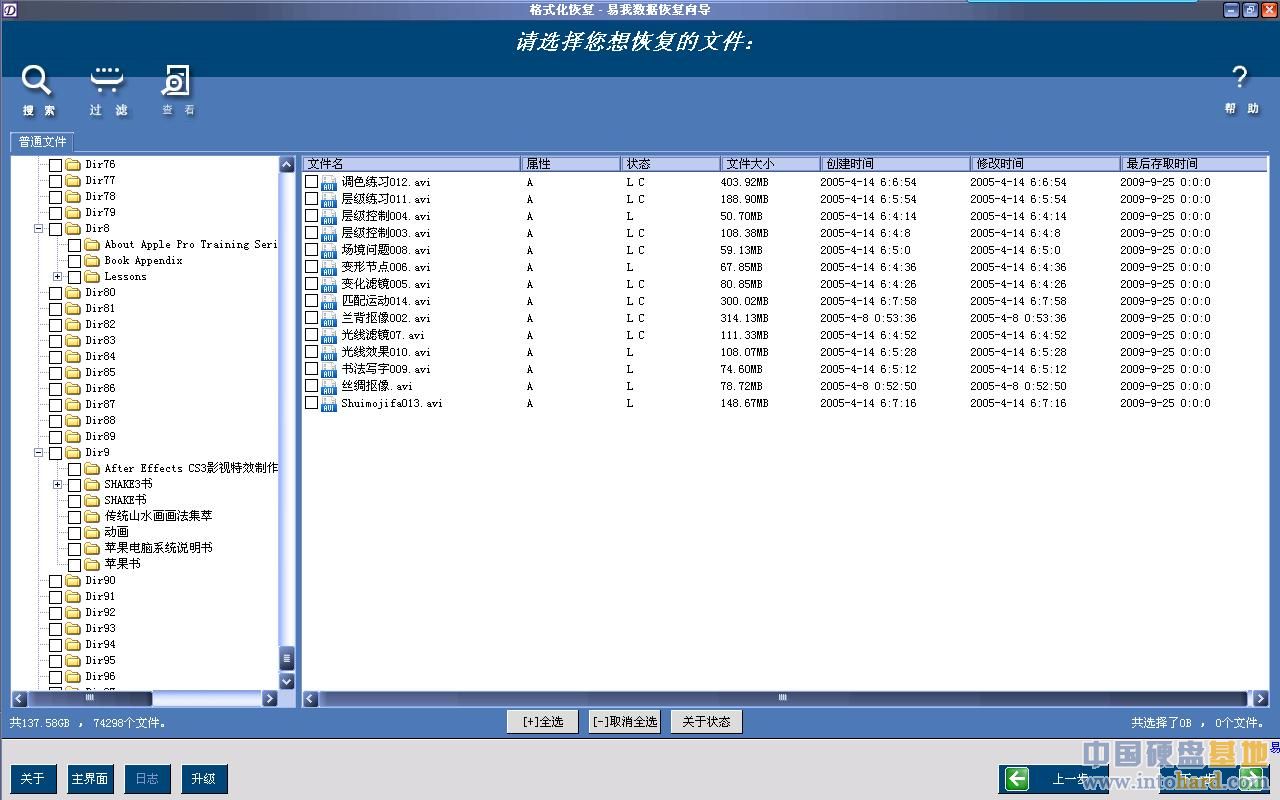Image resolution: width=1280 pixels, height=800 pixels.
Task: Open the Filter tool icon
Action: coord(107,81)
